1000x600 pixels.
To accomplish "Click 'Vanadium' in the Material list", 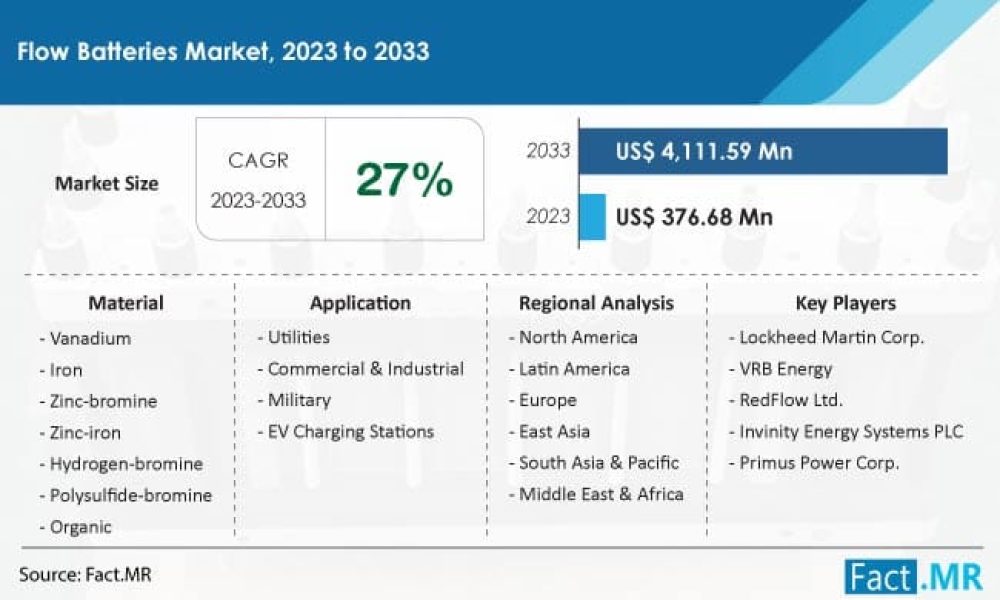I will coord(90,338).
